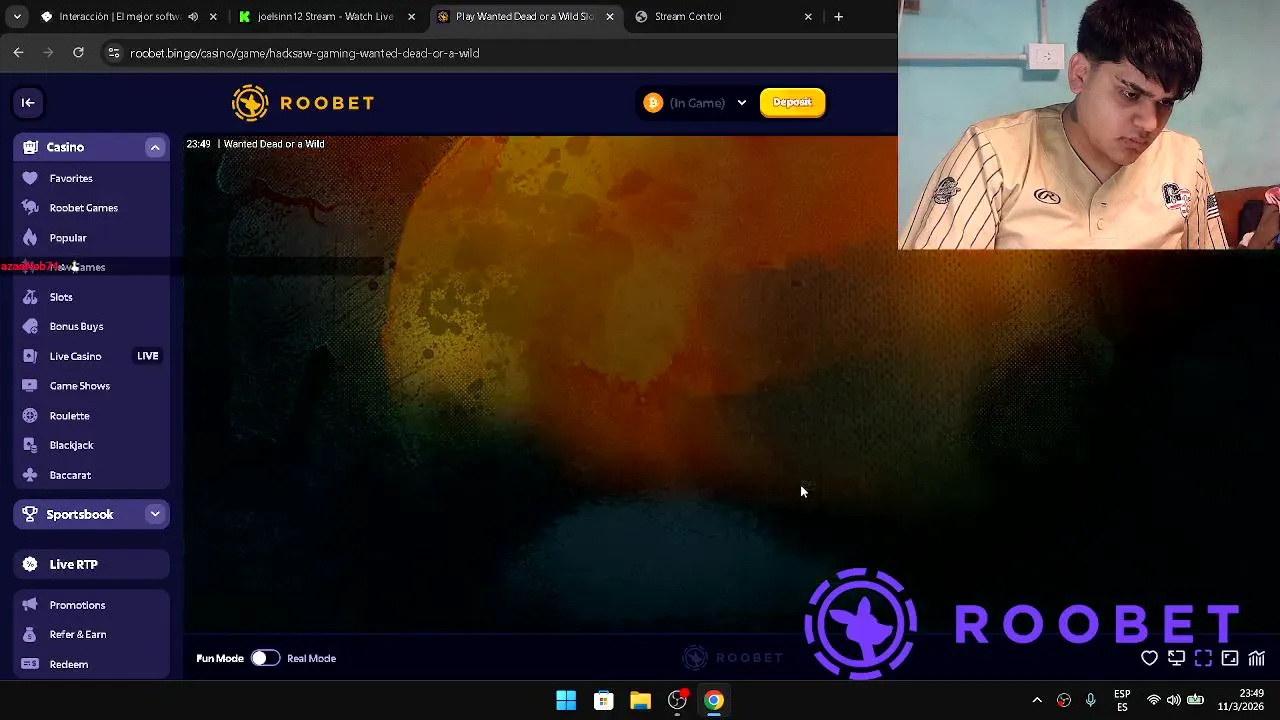
Task: Click the Popular flame icon
Action: click(30, 238)
